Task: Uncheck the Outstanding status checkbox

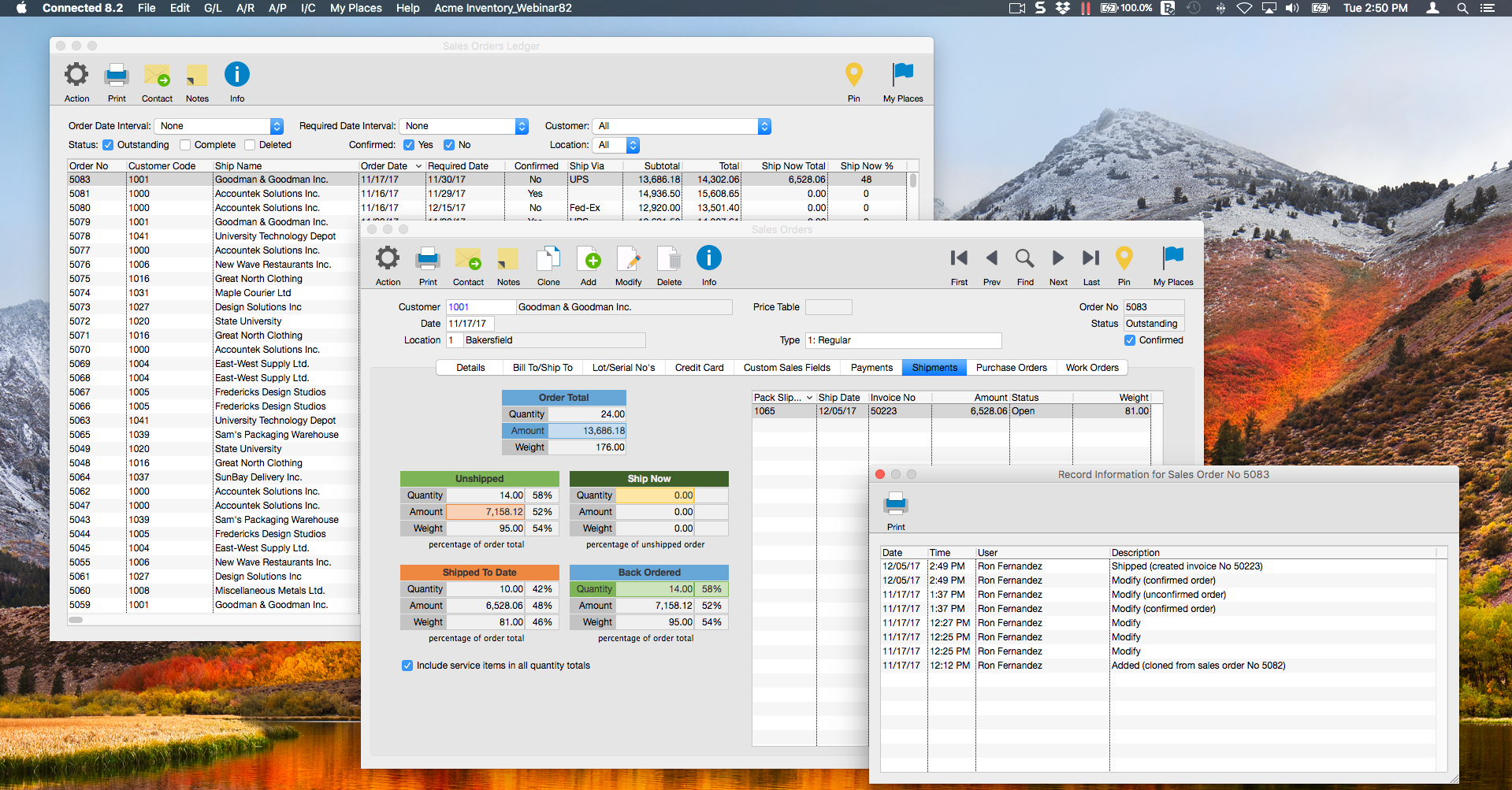Action: [109, 145]
